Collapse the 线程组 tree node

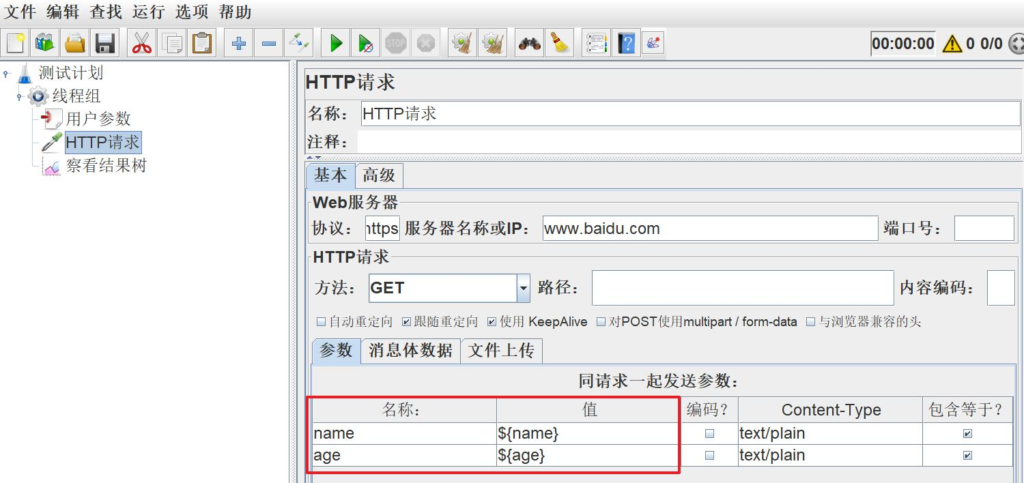pyautogui.click(x=19, y=96)
